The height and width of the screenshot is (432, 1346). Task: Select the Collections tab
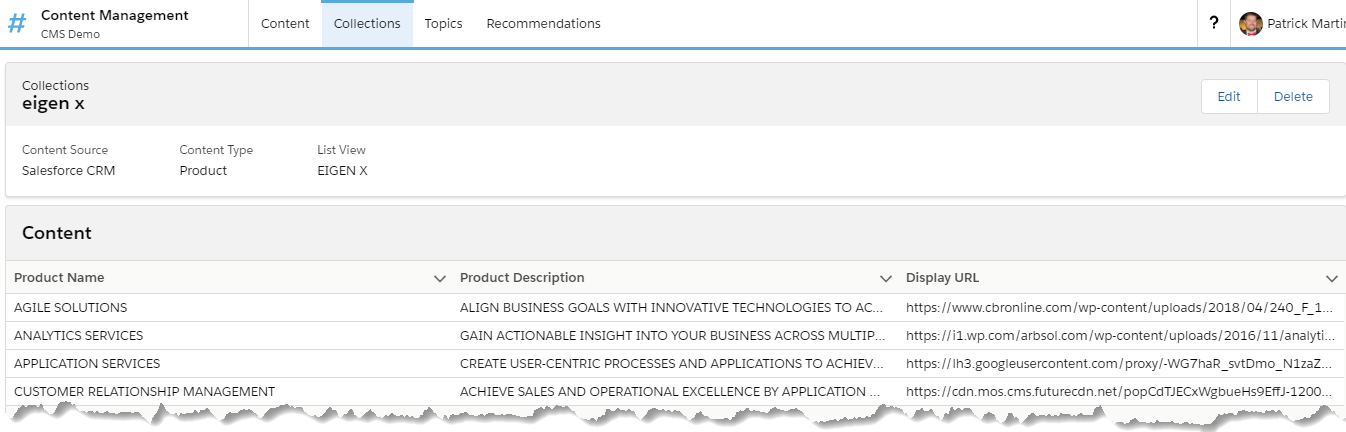367,23
